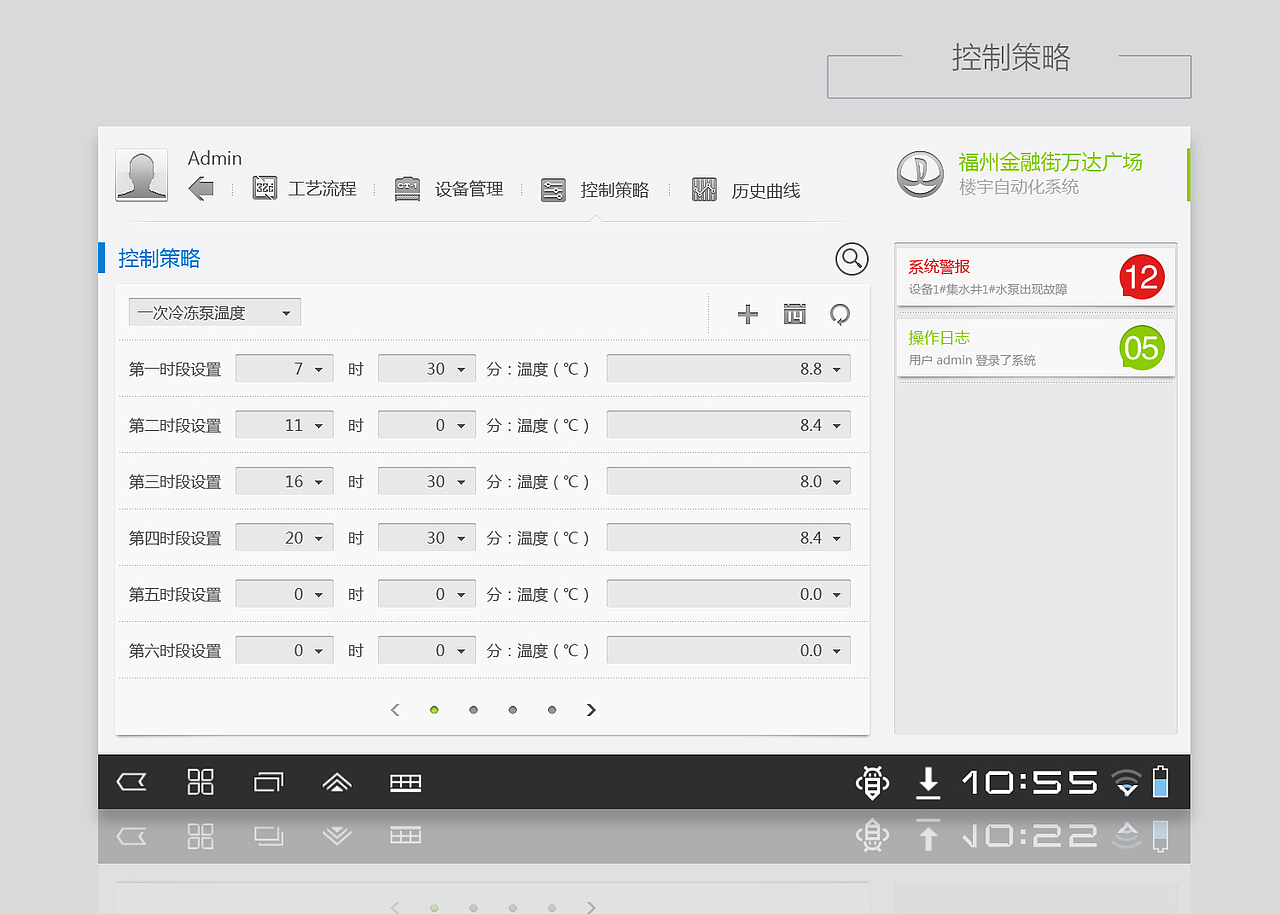Tap the recent apps icon in system bar
1280x914 pixels.
(x=269, y=782)
